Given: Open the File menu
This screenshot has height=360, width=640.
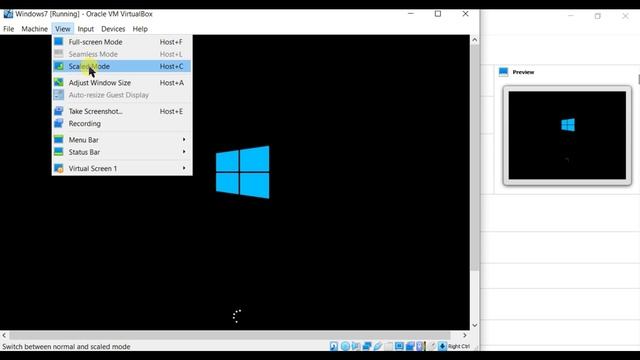Looking at the screenshot, I should 9,29.
